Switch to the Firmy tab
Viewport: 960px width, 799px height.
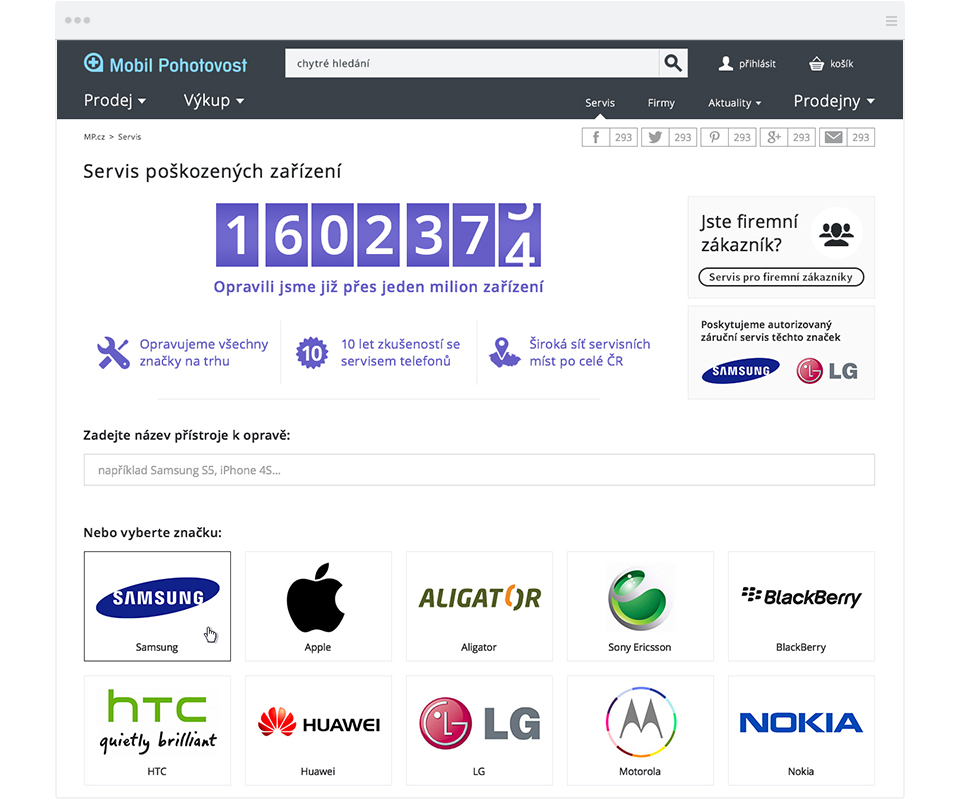661,103
